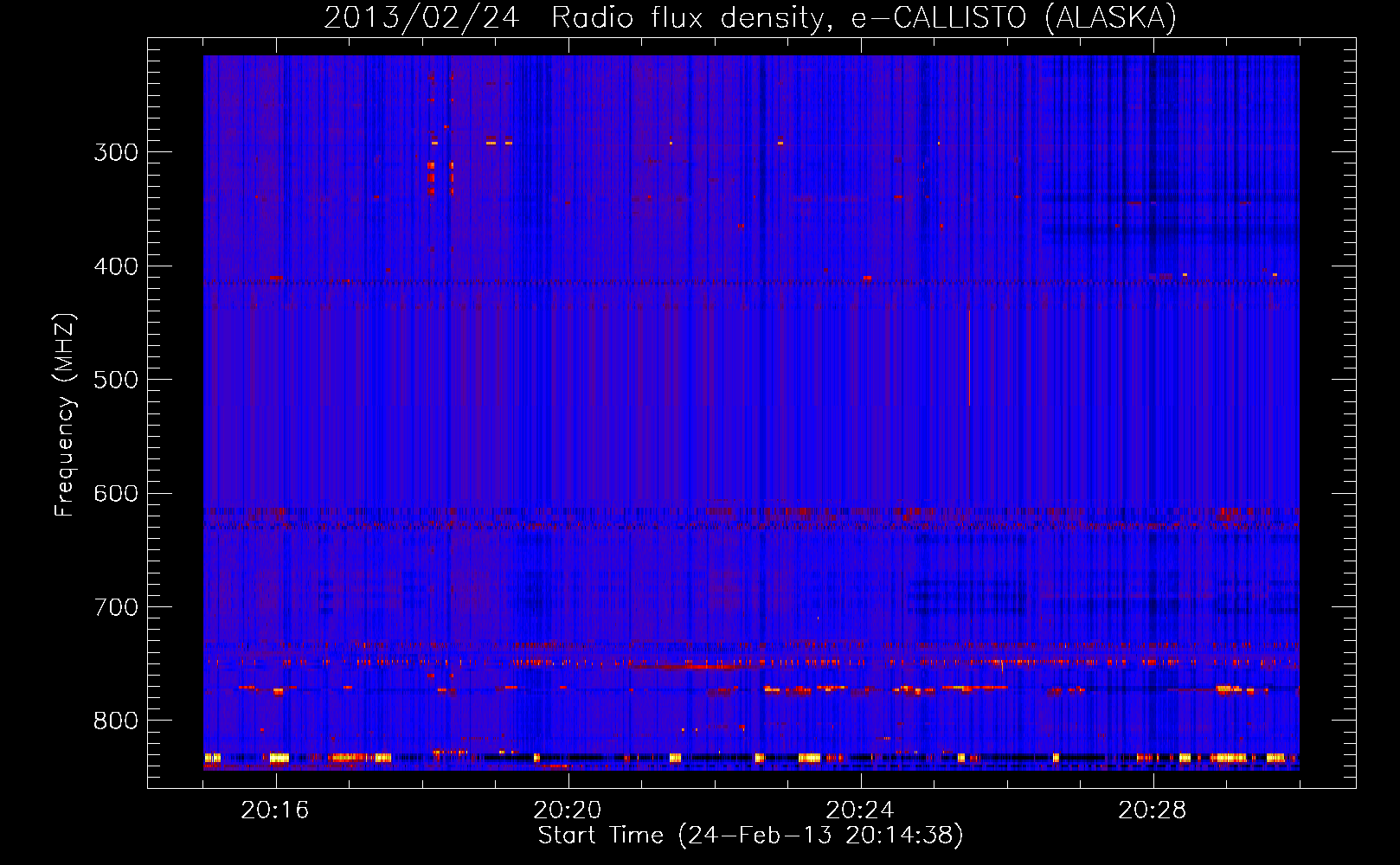
Task: Click the 20:16 time tick label
Action: (x=275, y=811)
